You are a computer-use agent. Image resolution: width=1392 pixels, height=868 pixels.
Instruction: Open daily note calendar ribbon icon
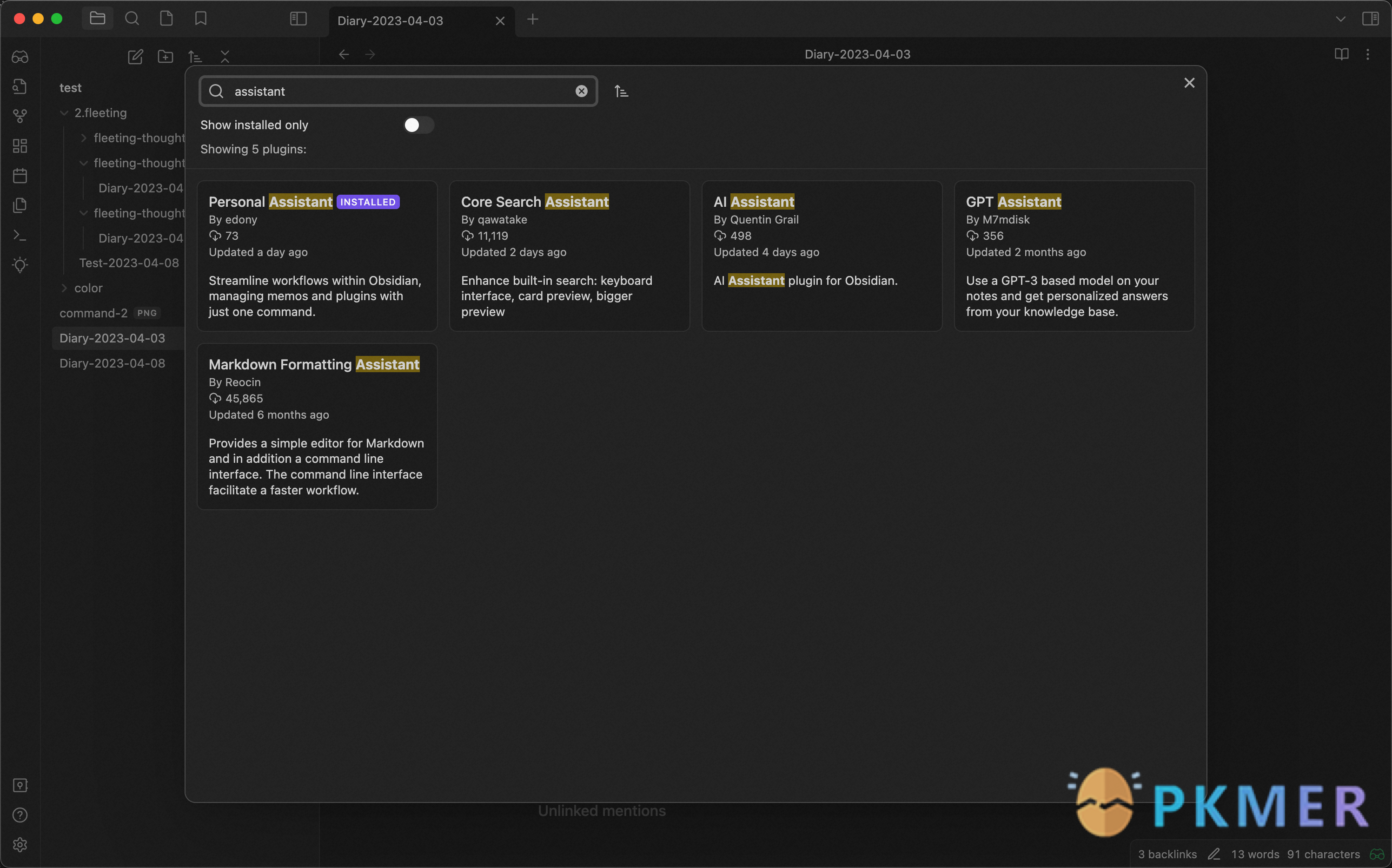(20, 176)
